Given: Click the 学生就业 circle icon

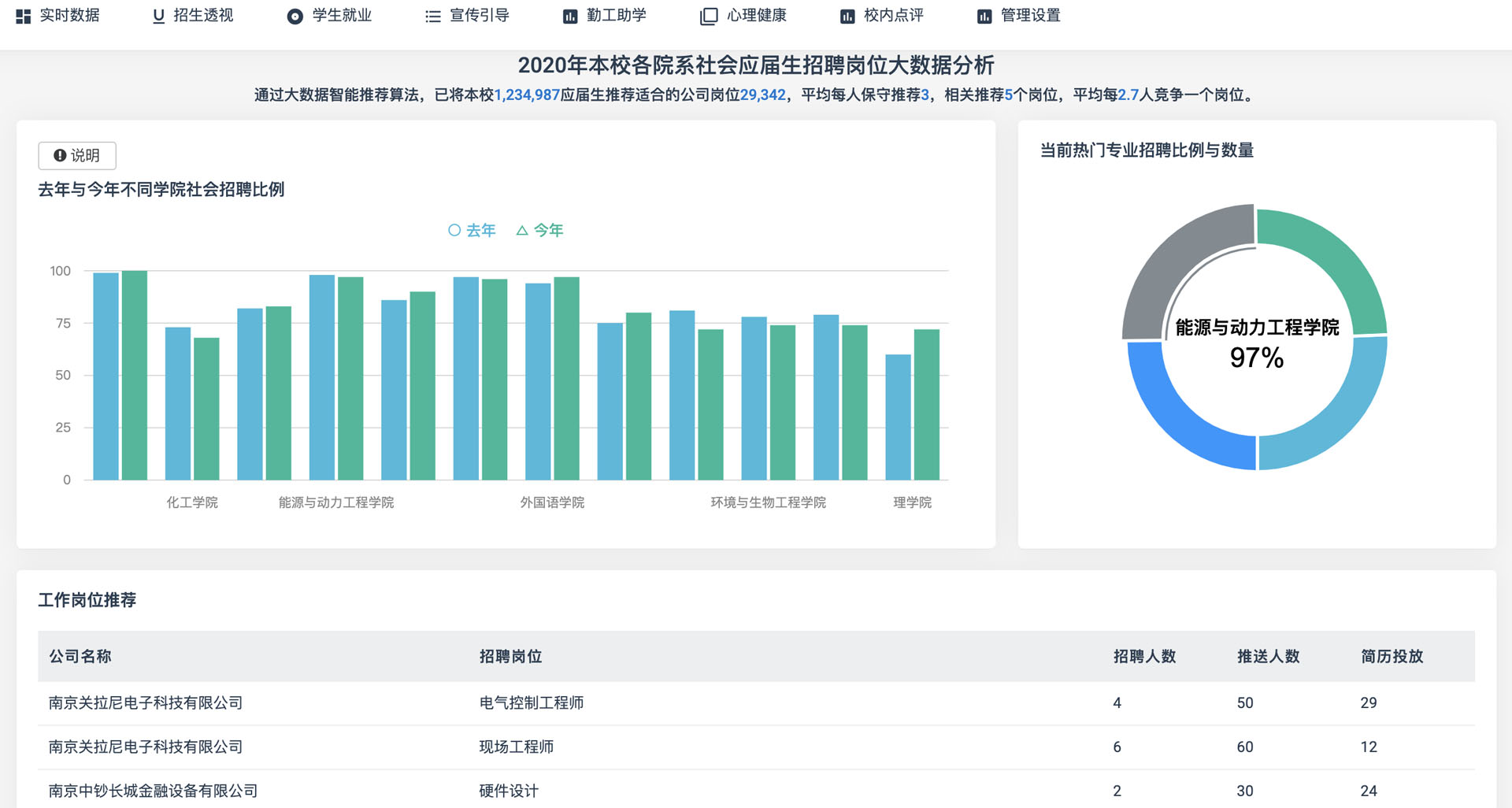Looking at the screenshot, I should tap(295, 17).
